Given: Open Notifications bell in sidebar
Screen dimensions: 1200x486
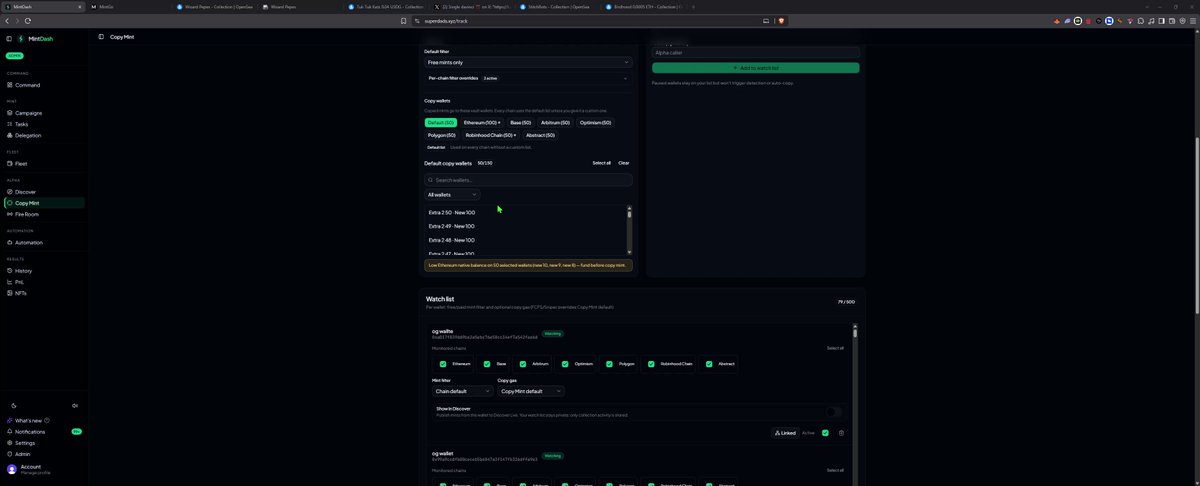Looking at the screenshot, I should [x=9, y=432].
